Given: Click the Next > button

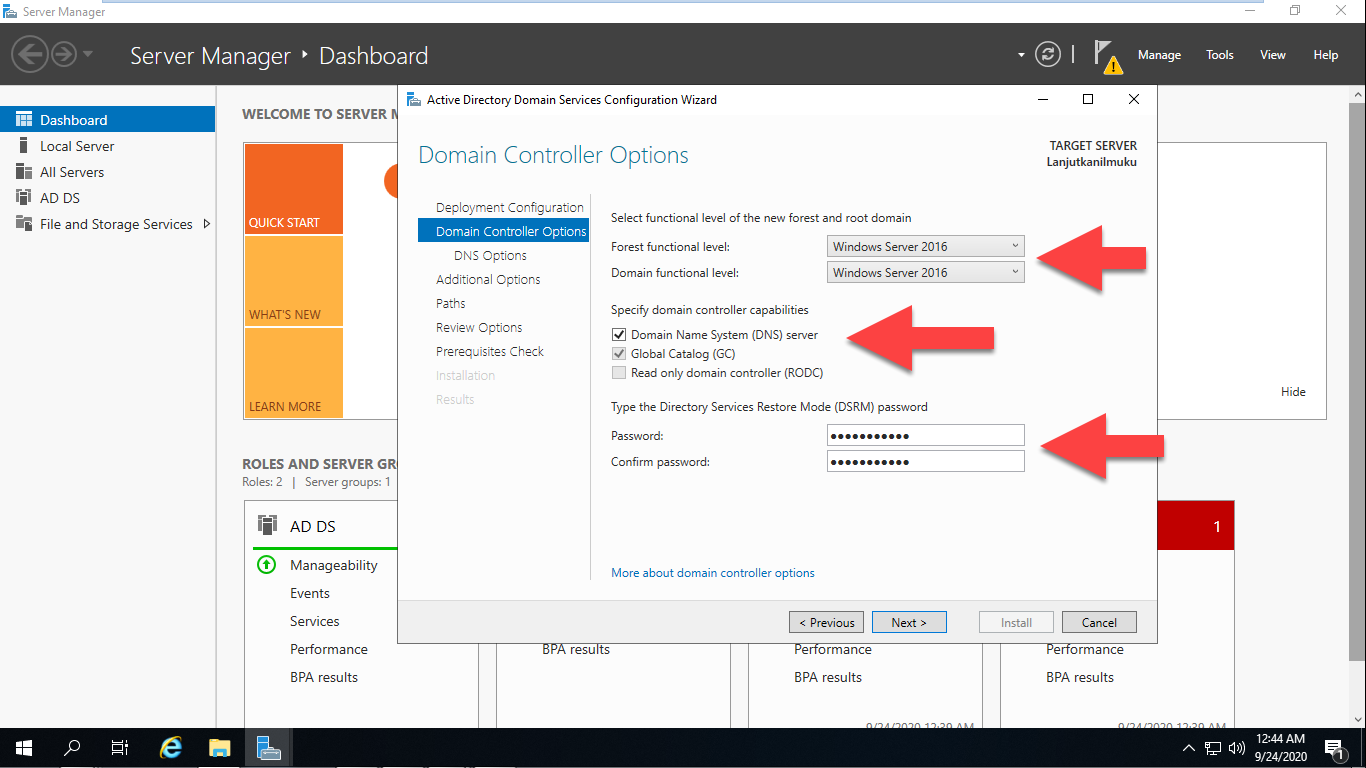Looking at the screenshot, I should 909,622.
